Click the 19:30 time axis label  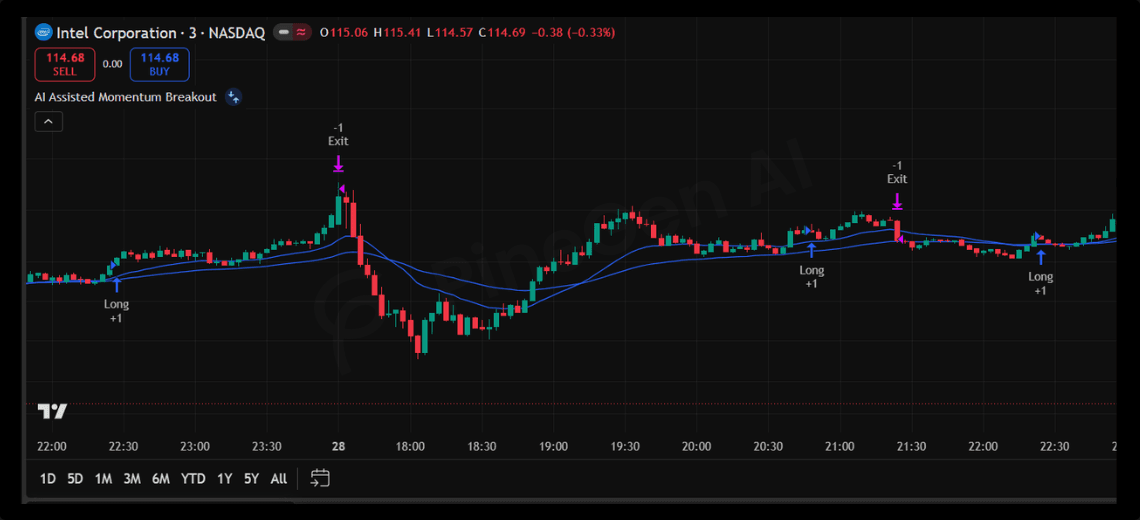pos(625,447)
